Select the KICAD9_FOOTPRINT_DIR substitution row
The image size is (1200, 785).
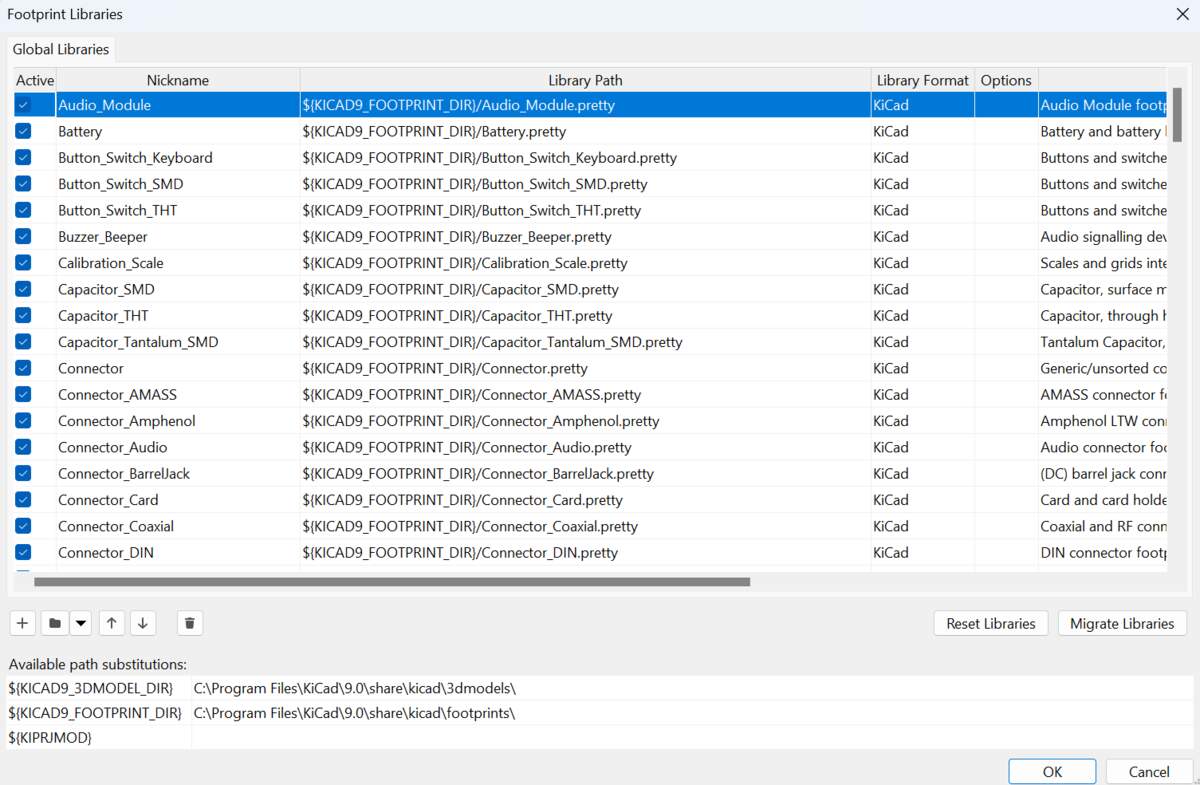pyautogui.click(x=97, y=713)
